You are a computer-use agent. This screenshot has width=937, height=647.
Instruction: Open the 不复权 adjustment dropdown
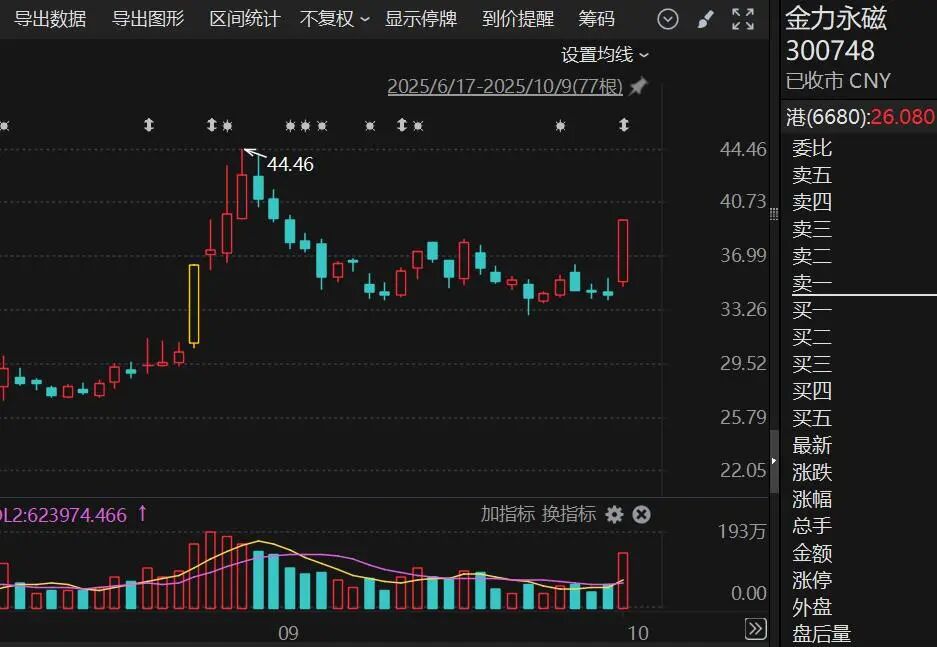[x=334, y=19]
